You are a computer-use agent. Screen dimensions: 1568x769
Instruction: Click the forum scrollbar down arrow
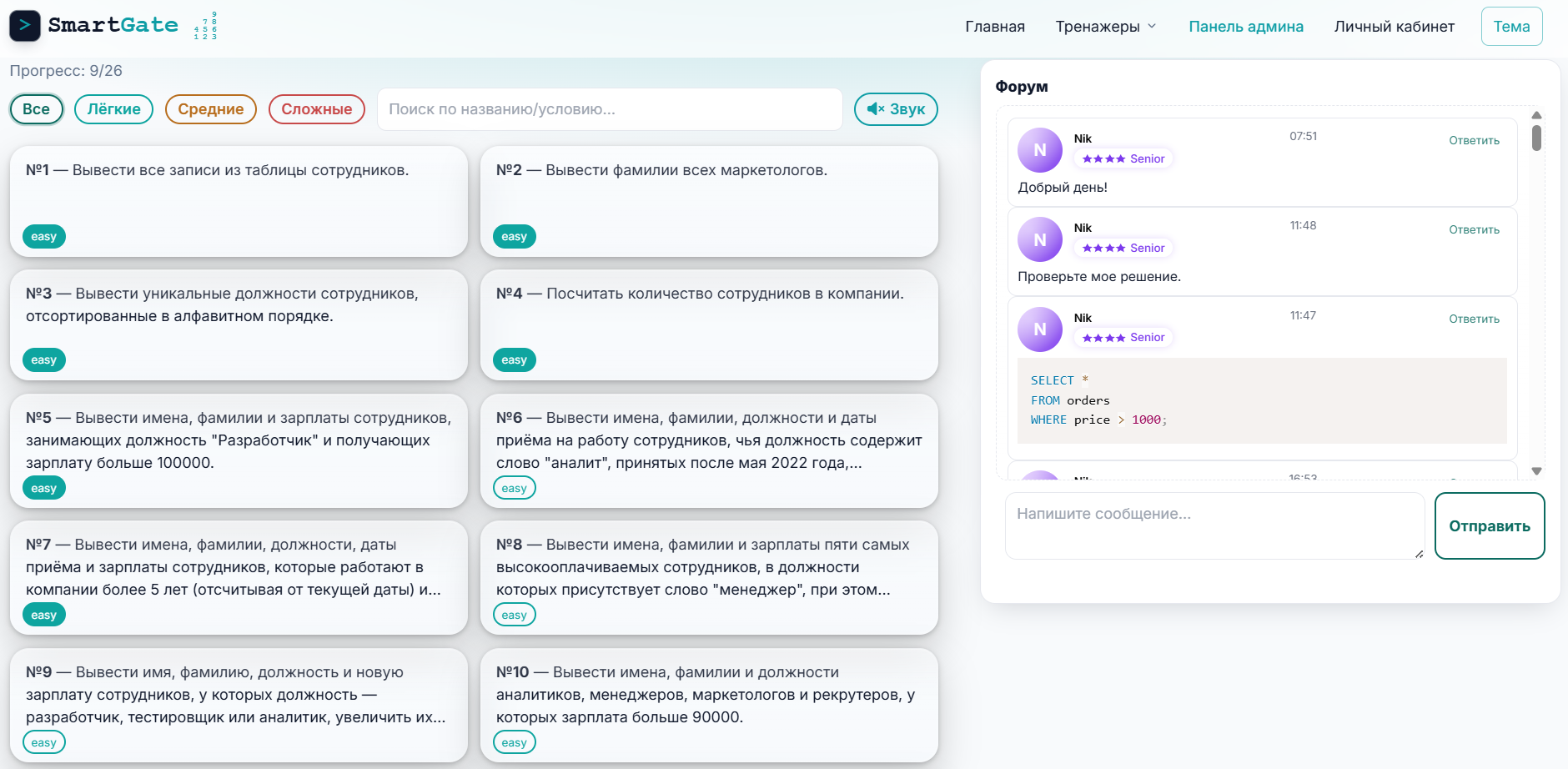(x=1535, y=470)
